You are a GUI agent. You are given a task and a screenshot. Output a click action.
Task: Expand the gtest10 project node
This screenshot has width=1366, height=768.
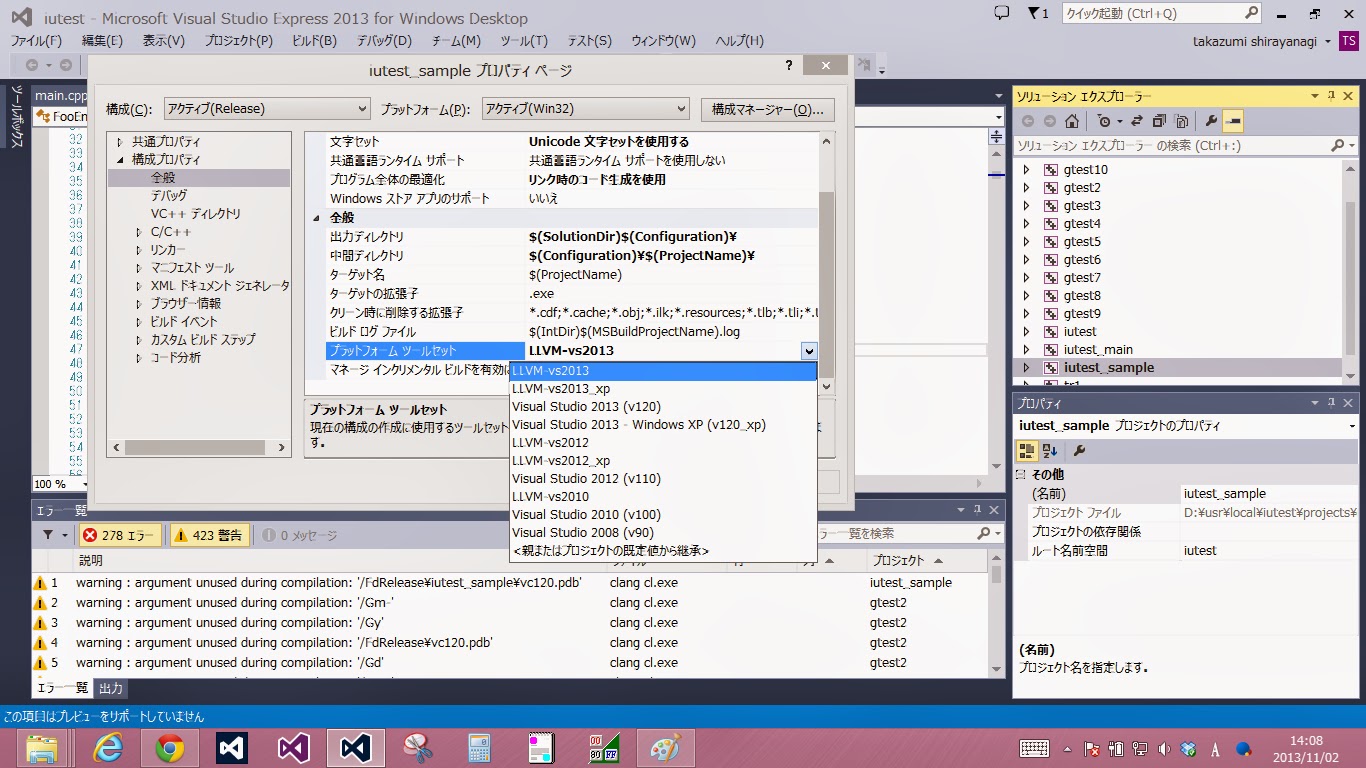(x=1026, y=170)
